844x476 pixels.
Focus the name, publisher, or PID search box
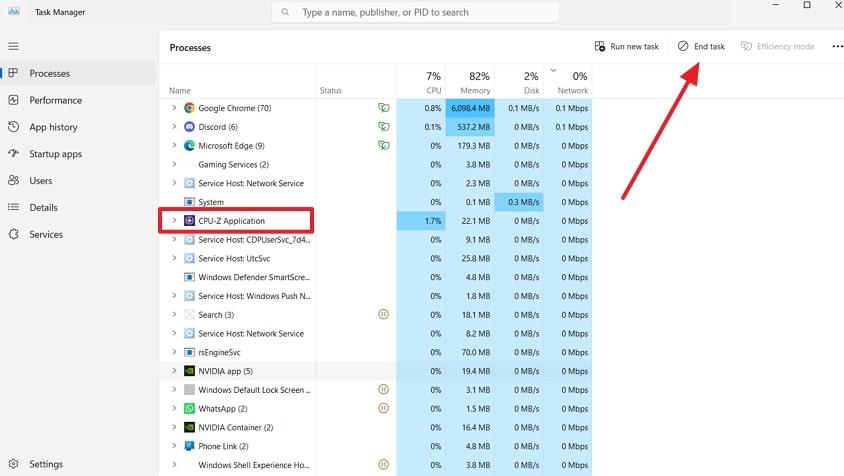point(415,12)
